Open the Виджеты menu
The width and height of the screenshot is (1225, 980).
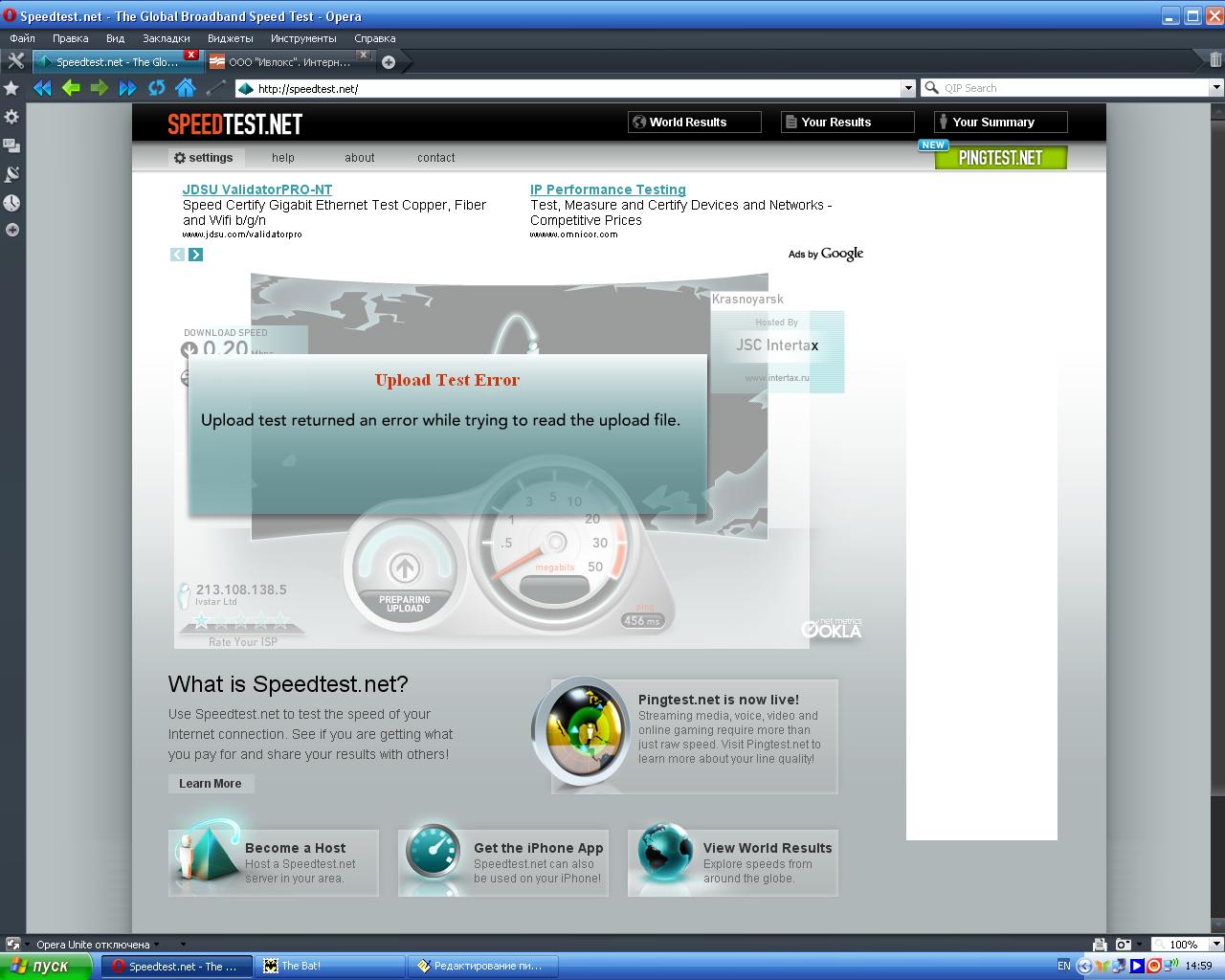tap(231, 38)
